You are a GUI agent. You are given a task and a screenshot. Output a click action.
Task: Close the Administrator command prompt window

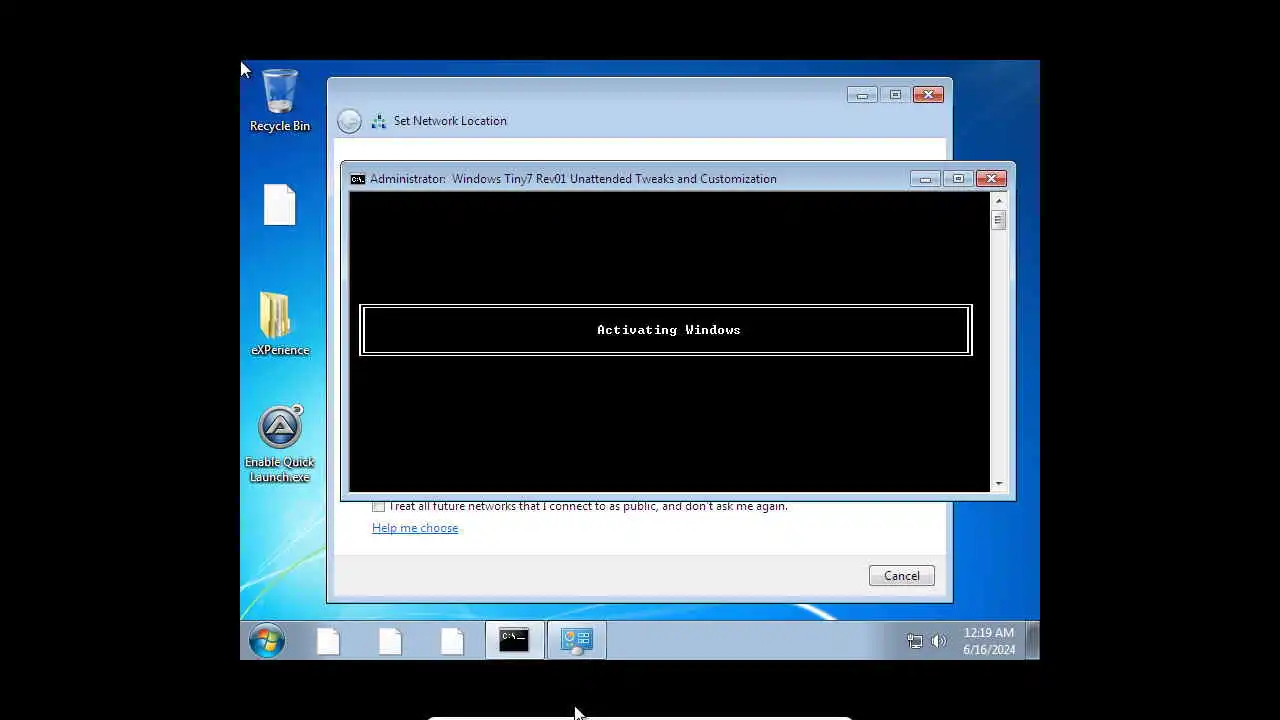pyautogui.click(x=991, y=179)
